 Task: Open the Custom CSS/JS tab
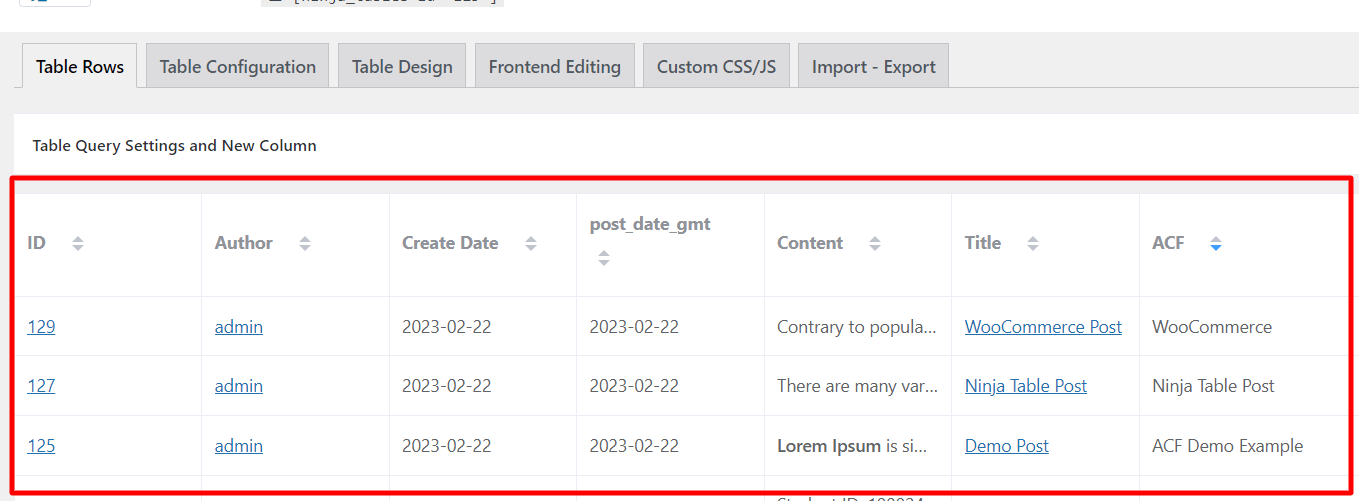[x=716, y=66]
